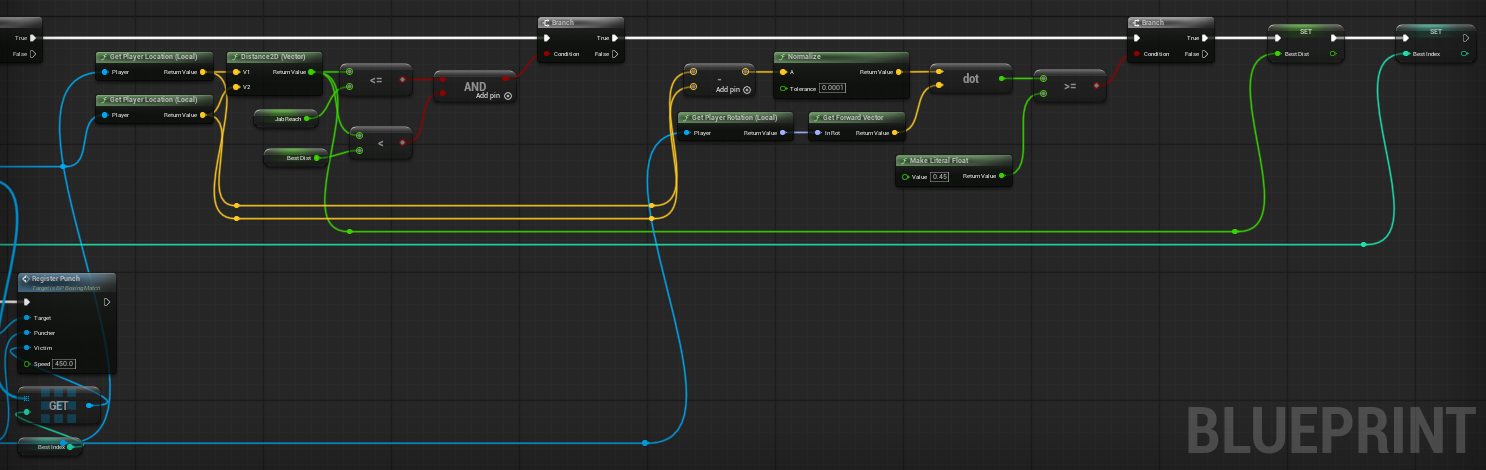
Task: Select the greater-or-equal (>=) comparison node
Action: pyautogui.click(x=1070, y=86)
